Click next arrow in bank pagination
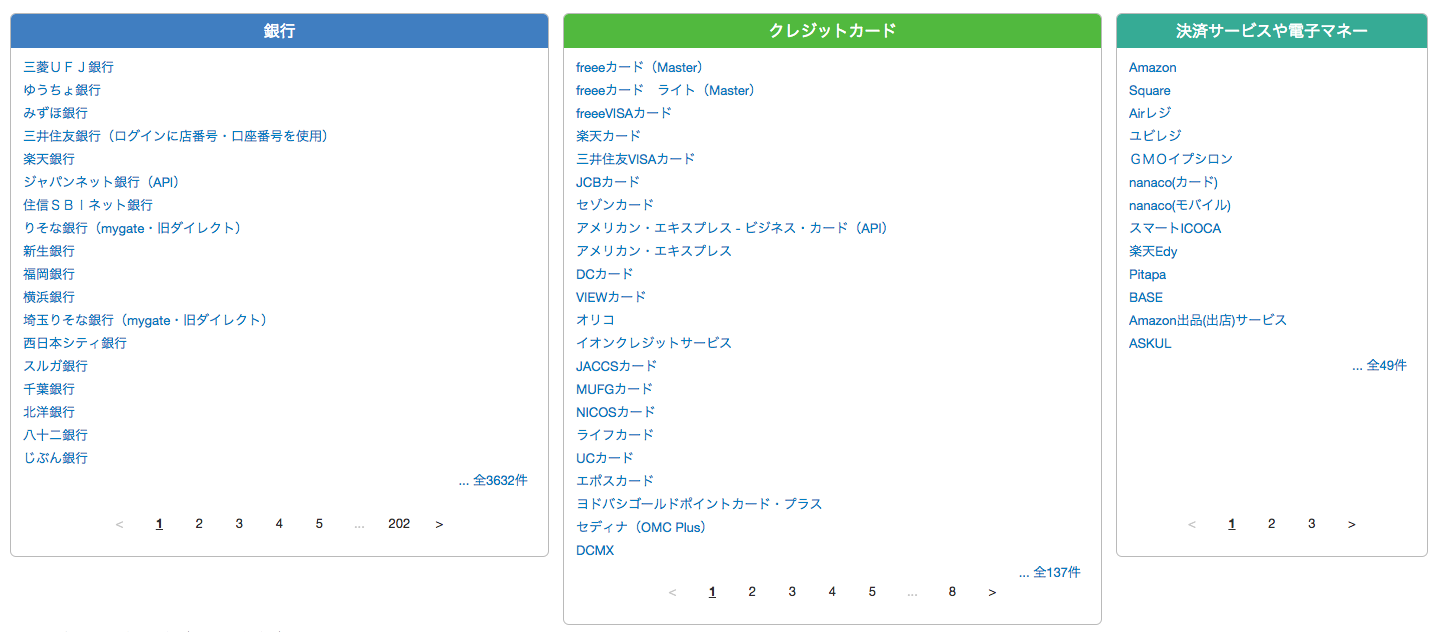Image resolution: width=1437 pixels, height=632 pixels. point(439,524)
